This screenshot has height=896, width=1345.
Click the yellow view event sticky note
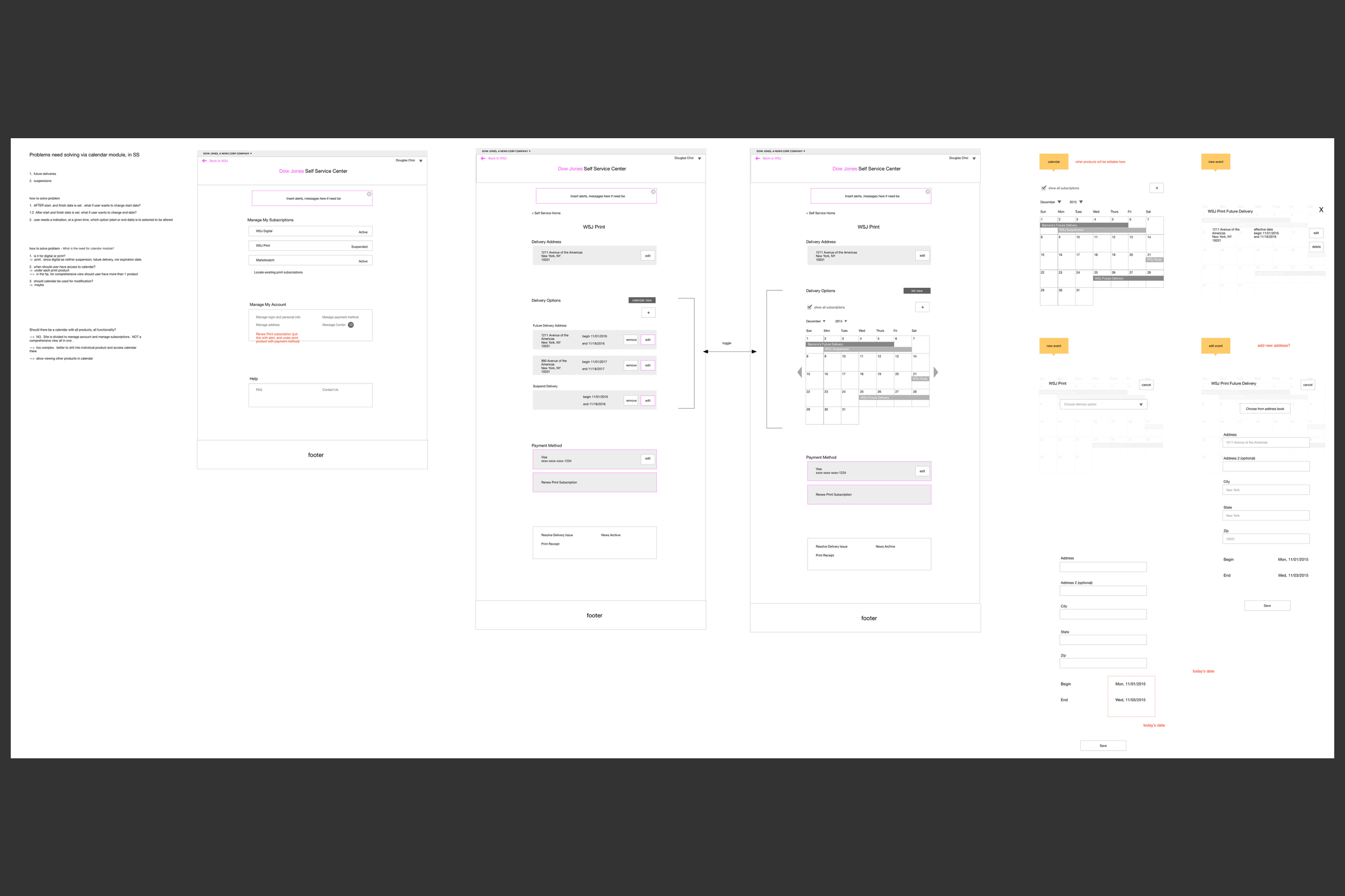[1215, 162]
